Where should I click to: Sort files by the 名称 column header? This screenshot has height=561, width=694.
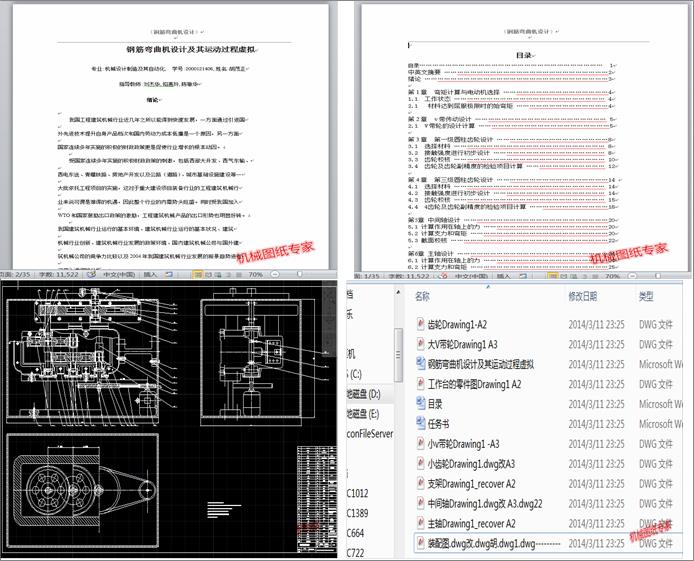422,296
